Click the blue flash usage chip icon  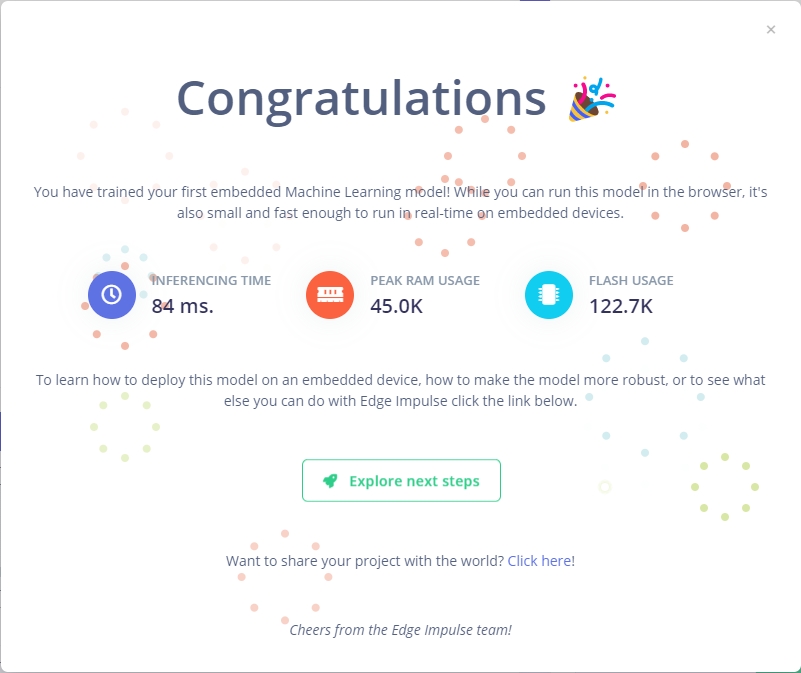click(x=548, y=294)
